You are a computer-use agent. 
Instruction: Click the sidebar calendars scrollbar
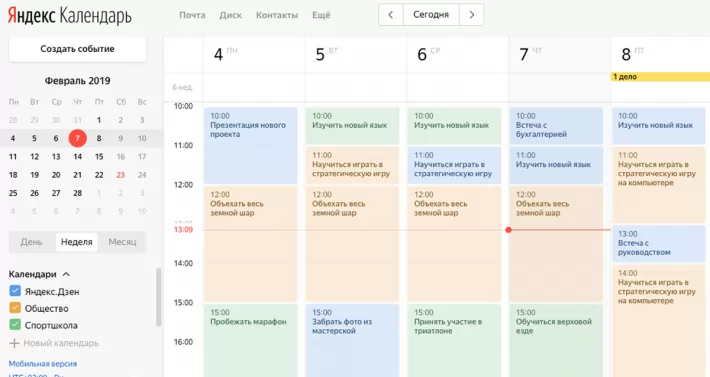click(158, 297)
